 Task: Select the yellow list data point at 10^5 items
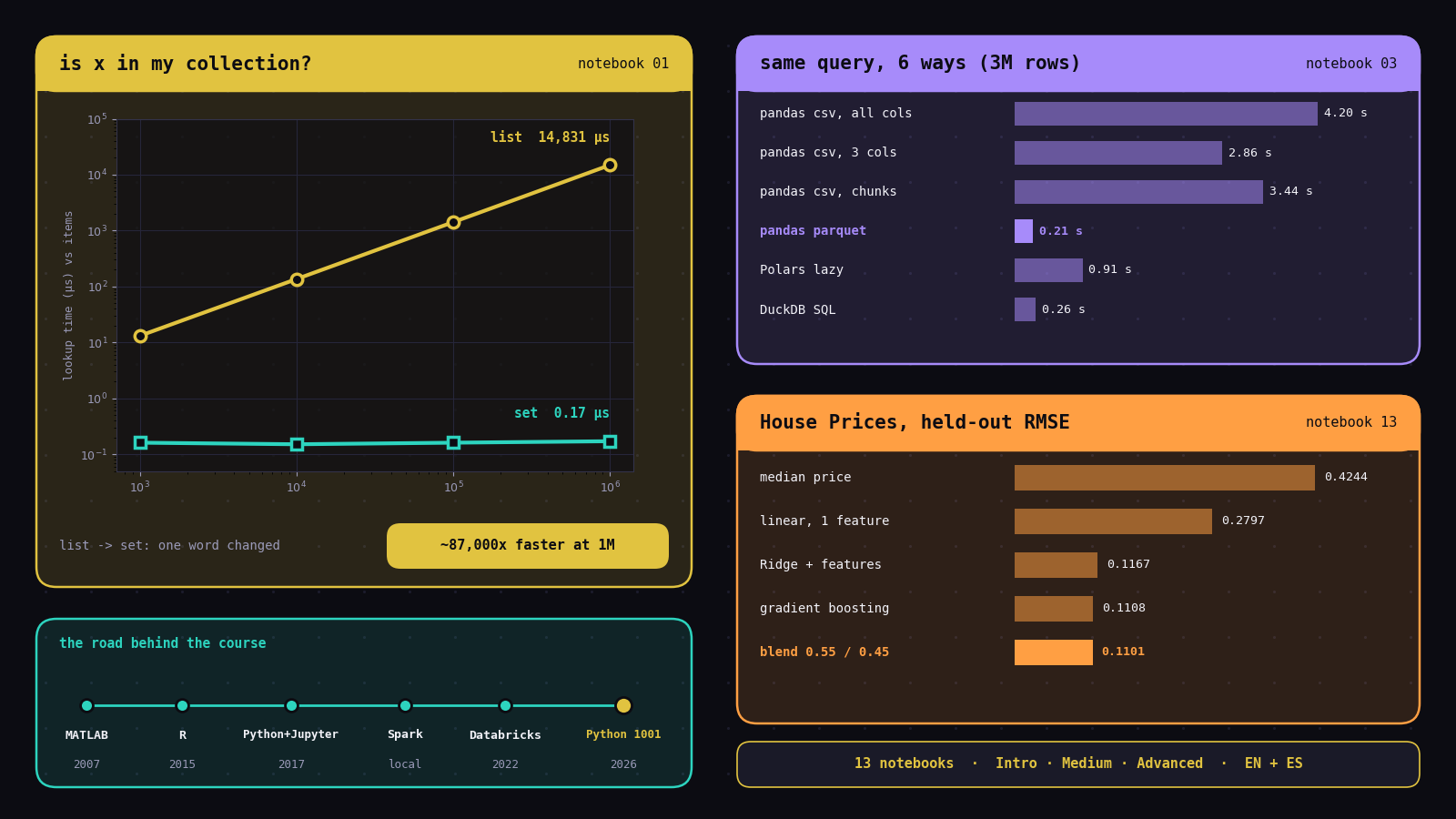pyautogui.click(x=453, y=222)
